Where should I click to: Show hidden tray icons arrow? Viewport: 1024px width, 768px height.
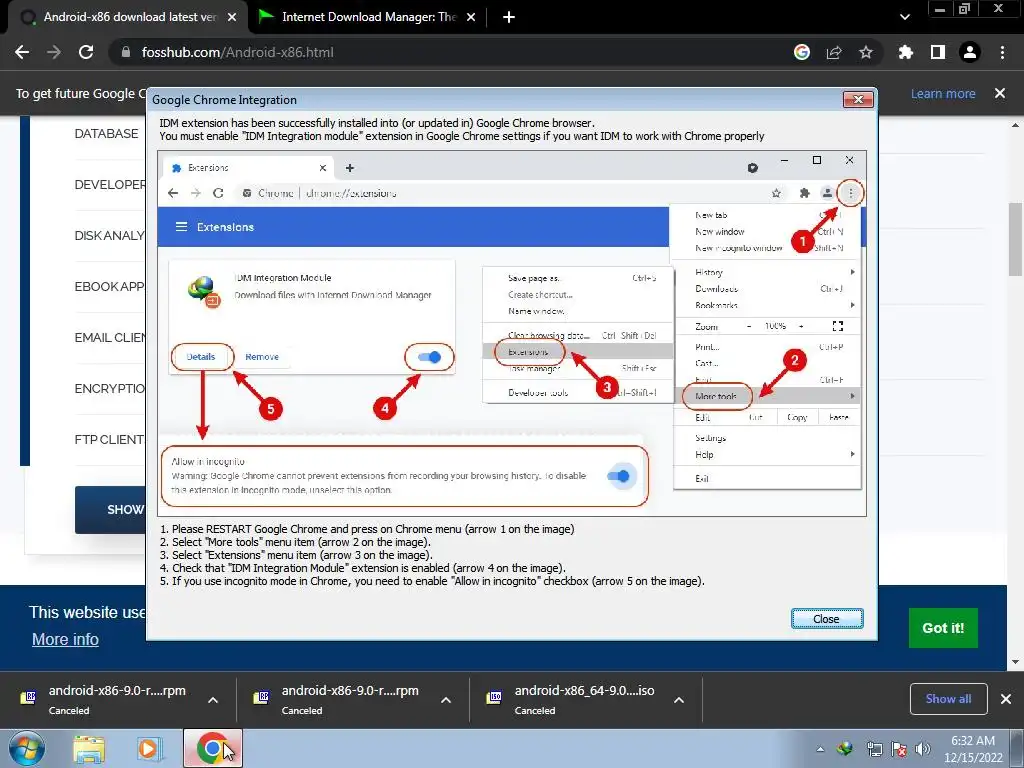(820, 749)
